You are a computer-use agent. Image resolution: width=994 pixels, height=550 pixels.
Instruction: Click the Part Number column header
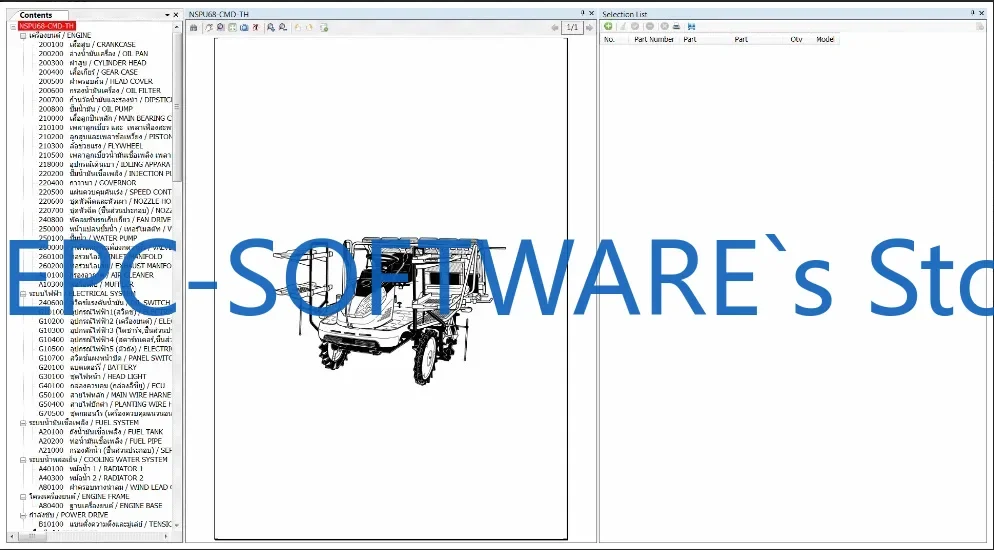(x=654, y=39)
